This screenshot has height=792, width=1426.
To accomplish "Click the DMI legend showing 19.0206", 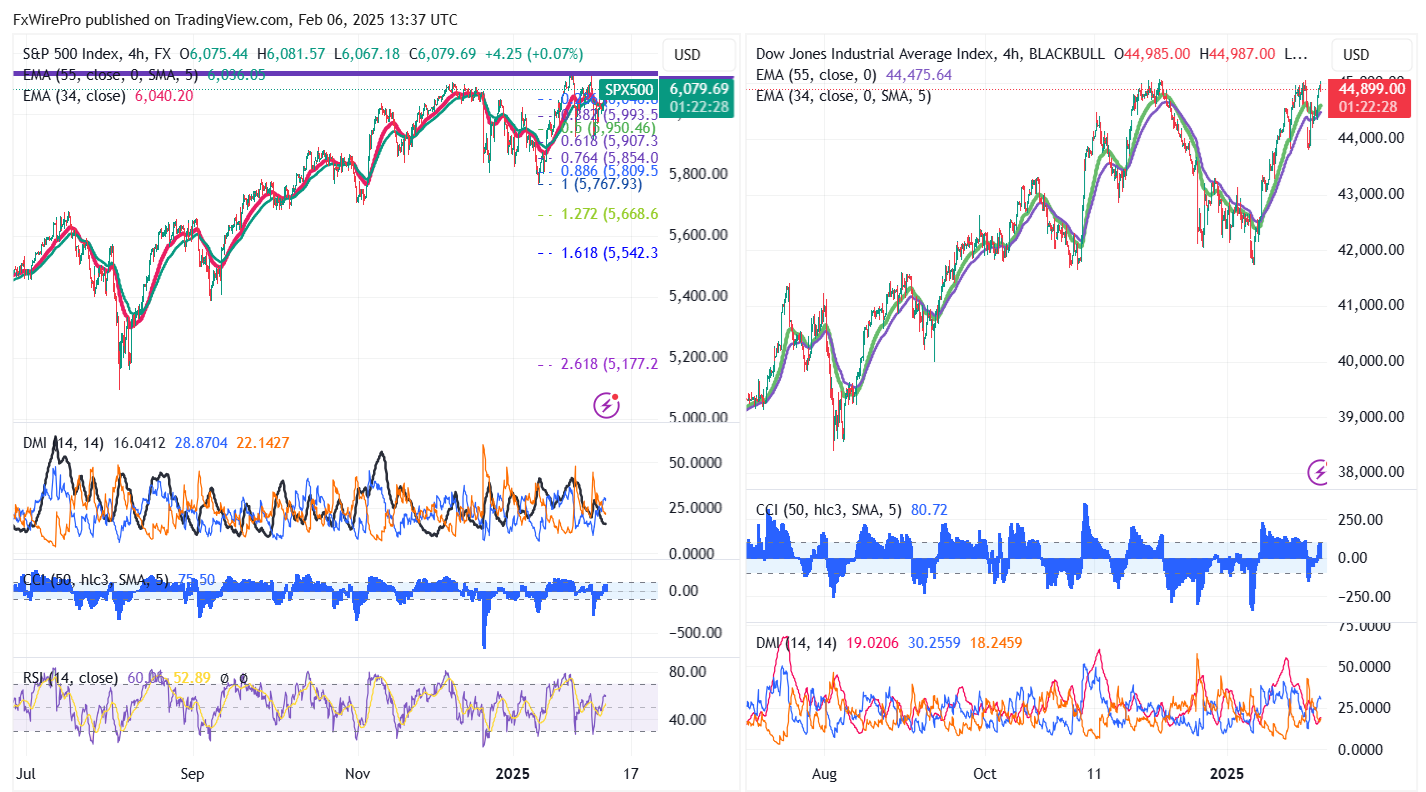I will pos(889,642).
